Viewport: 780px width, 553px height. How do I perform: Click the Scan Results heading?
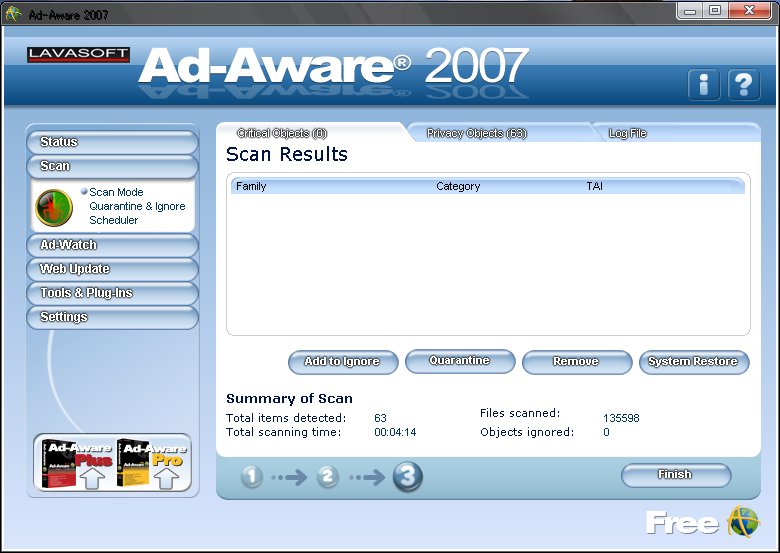(x=287, y=154)
